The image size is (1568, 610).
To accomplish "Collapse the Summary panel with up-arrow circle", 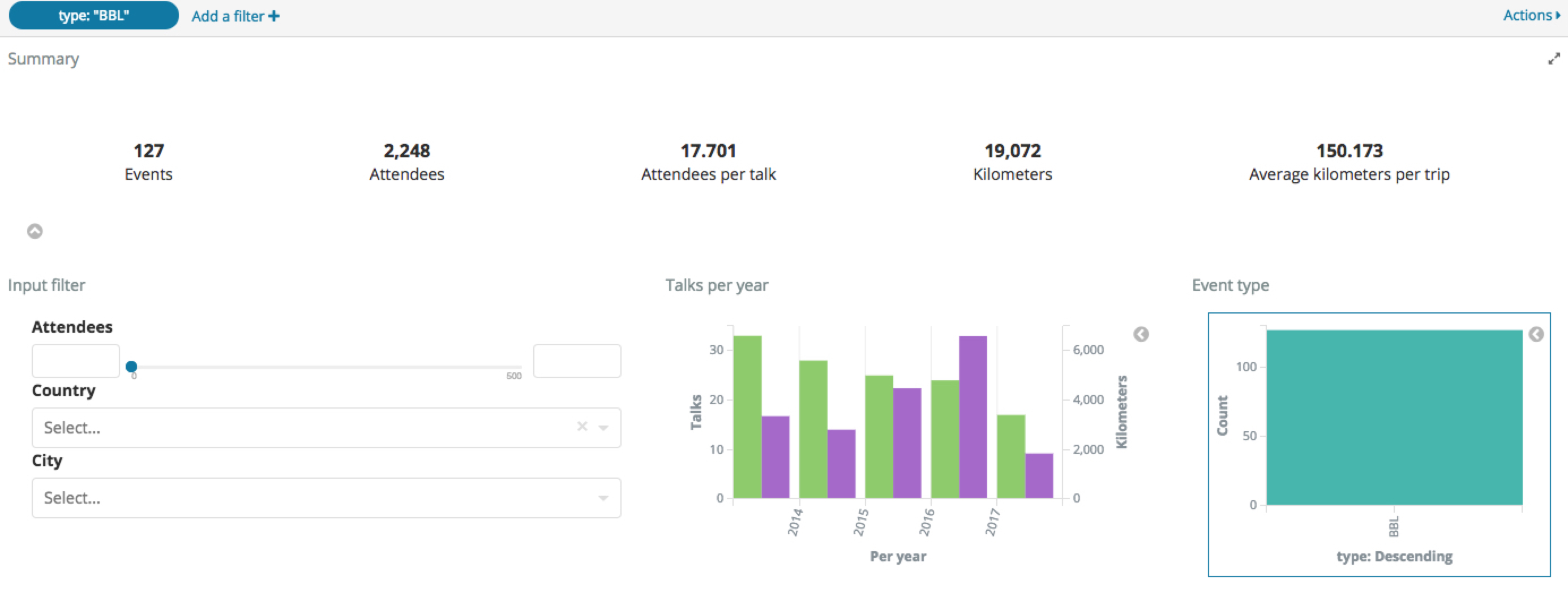I will 35,231.
